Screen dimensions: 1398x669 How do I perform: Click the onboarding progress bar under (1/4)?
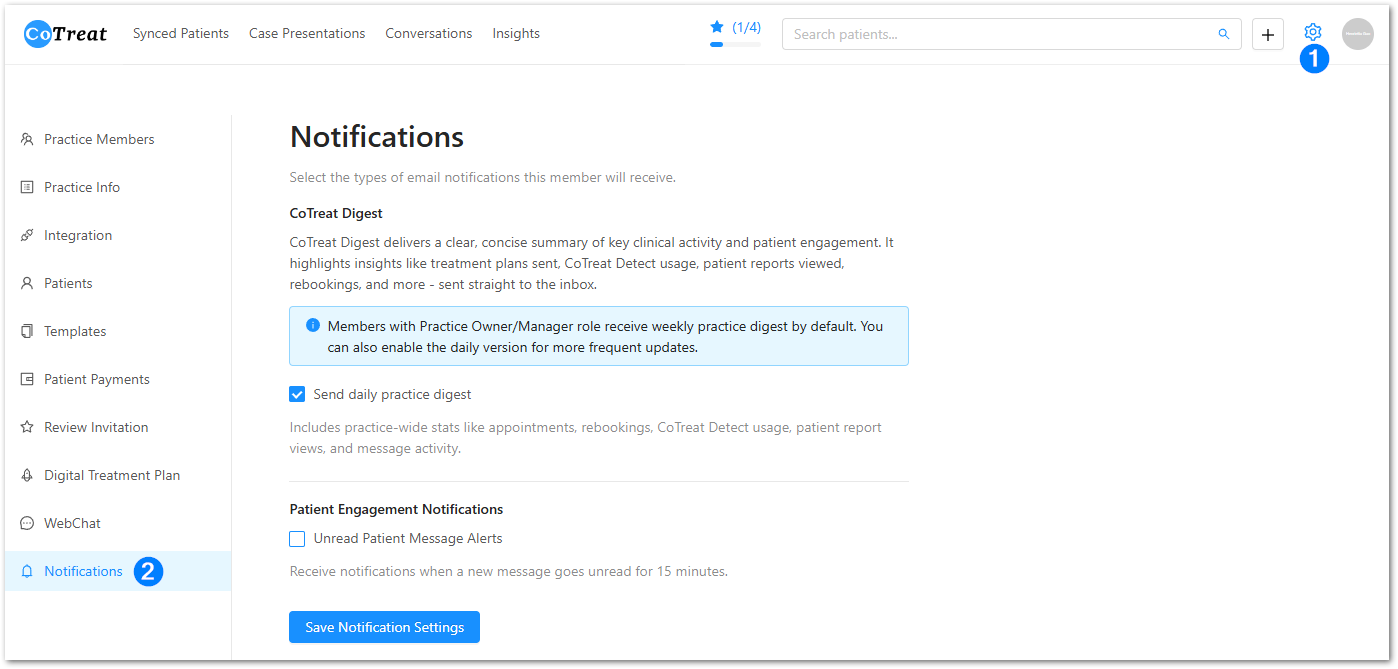tap(735, 44)
